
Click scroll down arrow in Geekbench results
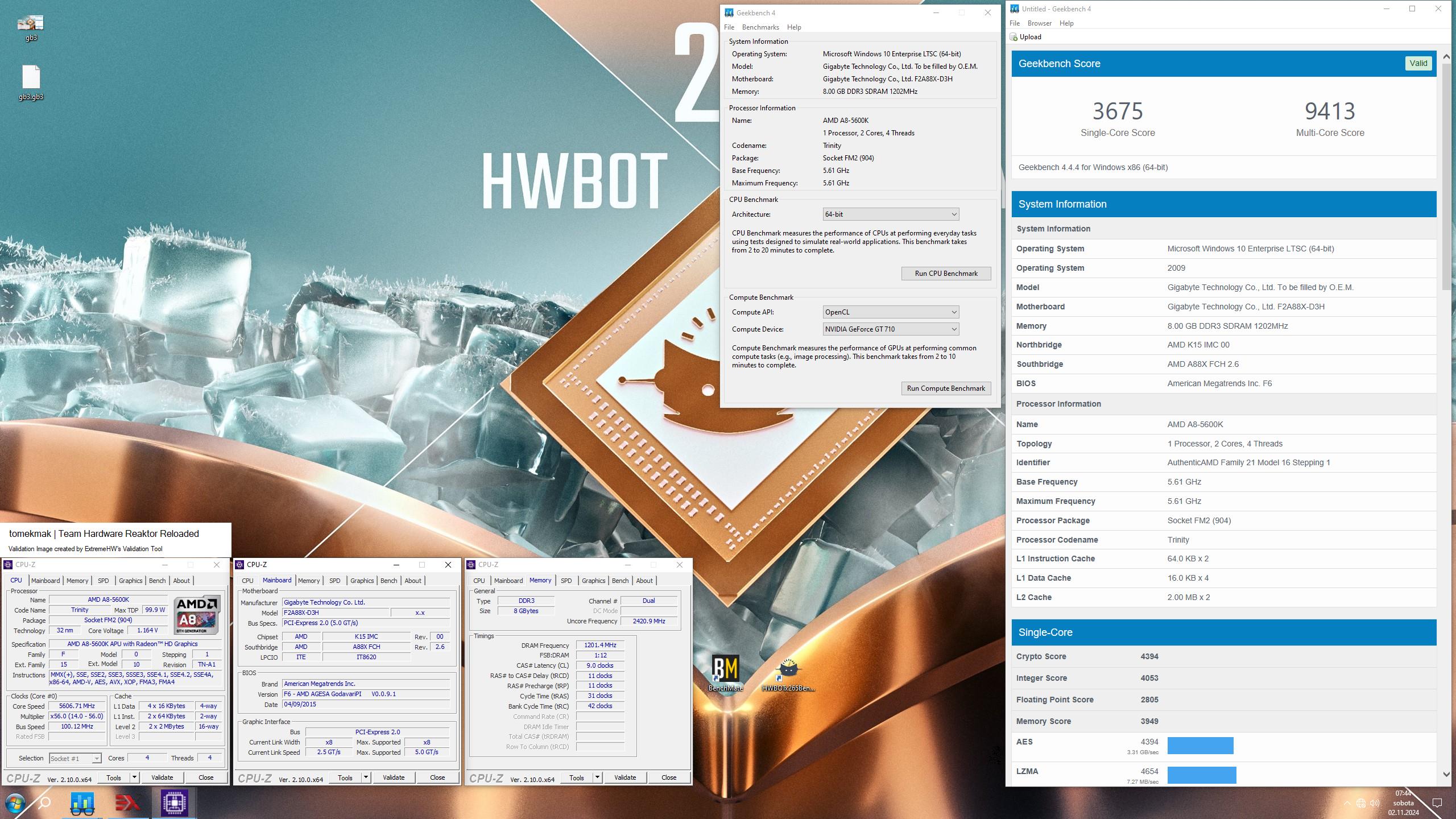[1446, 774]
